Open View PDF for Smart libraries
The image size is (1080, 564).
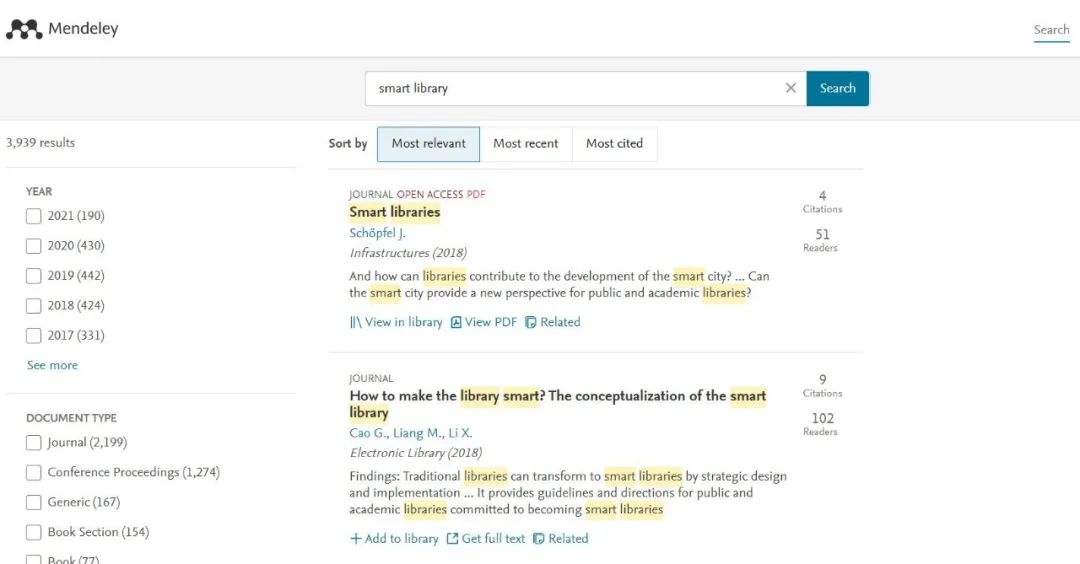(x=484, y=322)
